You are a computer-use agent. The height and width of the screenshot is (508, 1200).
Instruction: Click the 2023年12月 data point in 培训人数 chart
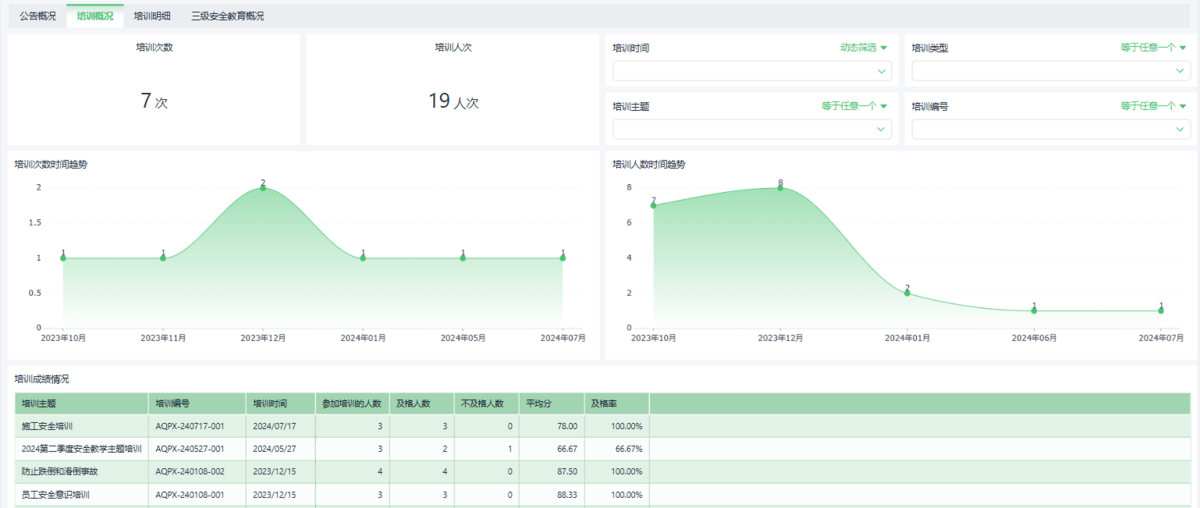(780, 187)
